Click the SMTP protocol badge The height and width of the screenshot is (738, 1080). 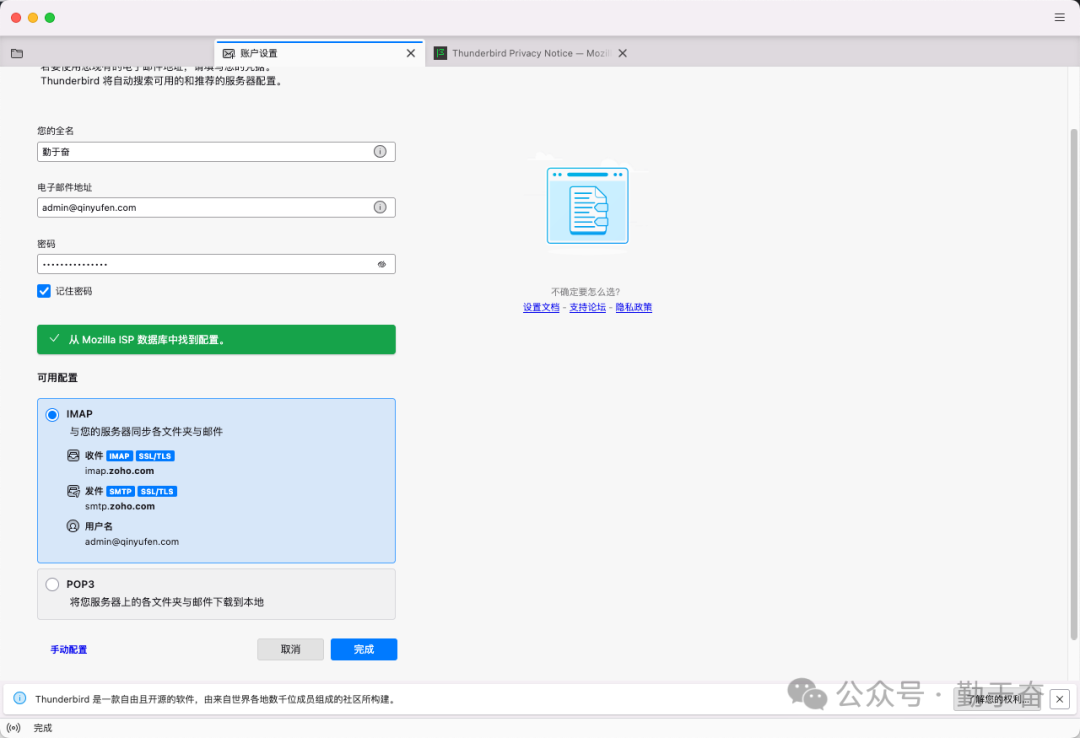(x=121, y=491)
